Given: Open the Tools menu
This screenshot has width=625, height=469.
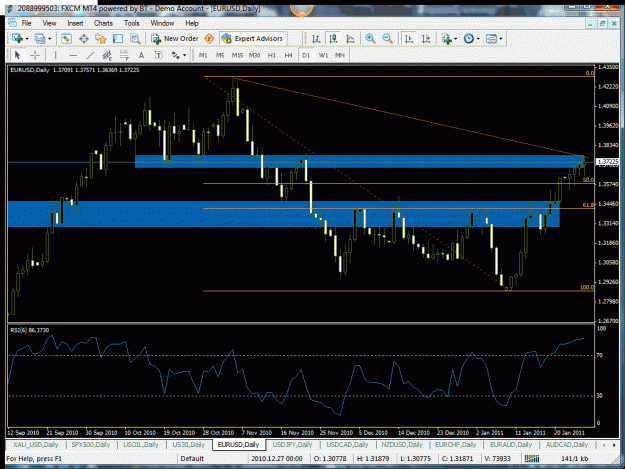Looking at the screenshot, I should pos(132,23).
